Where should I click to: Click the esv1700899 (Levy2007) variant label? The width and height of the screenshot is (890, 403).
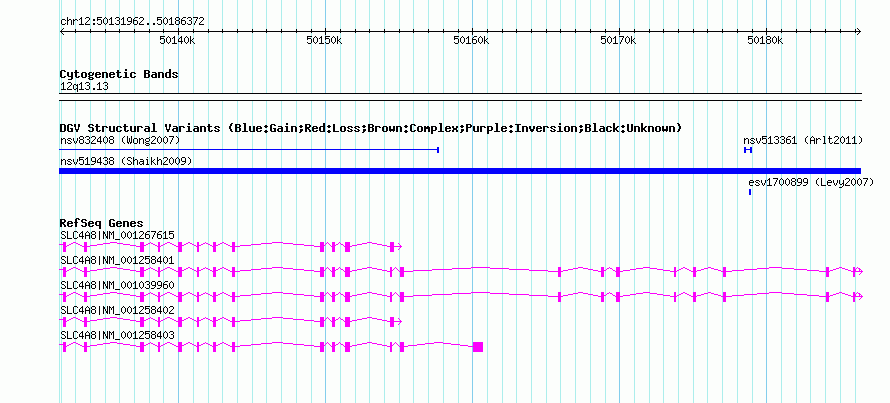pos(811,183)
